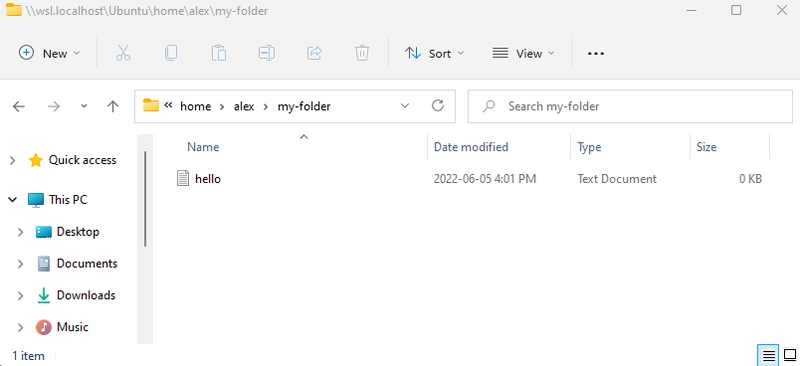Collapse the This PC tree node
This screenshot has width=800, height=366.
[x=13, y=200]
